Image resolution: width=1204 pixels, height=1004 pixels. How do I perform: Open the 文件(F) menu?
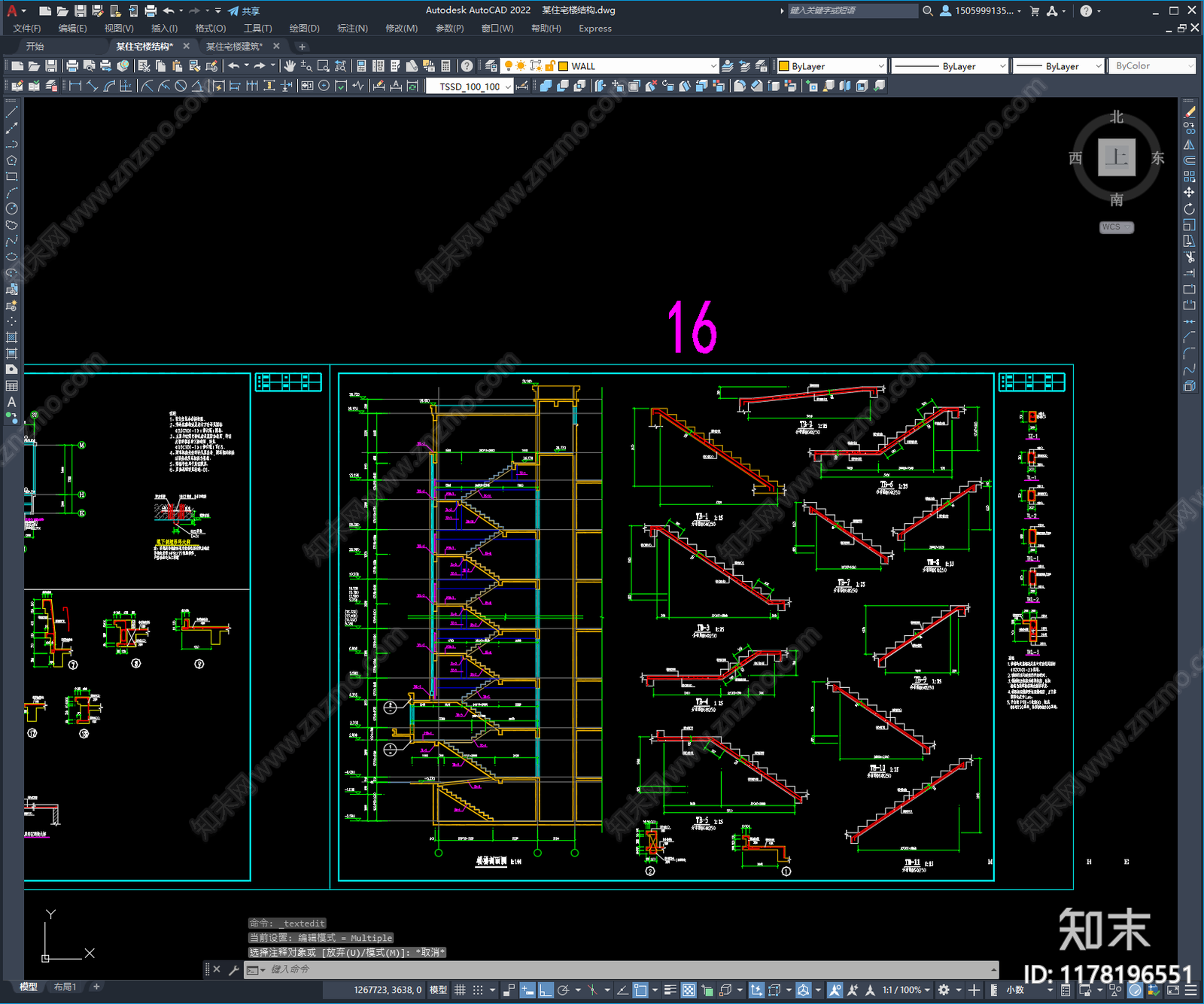(27, 29)
